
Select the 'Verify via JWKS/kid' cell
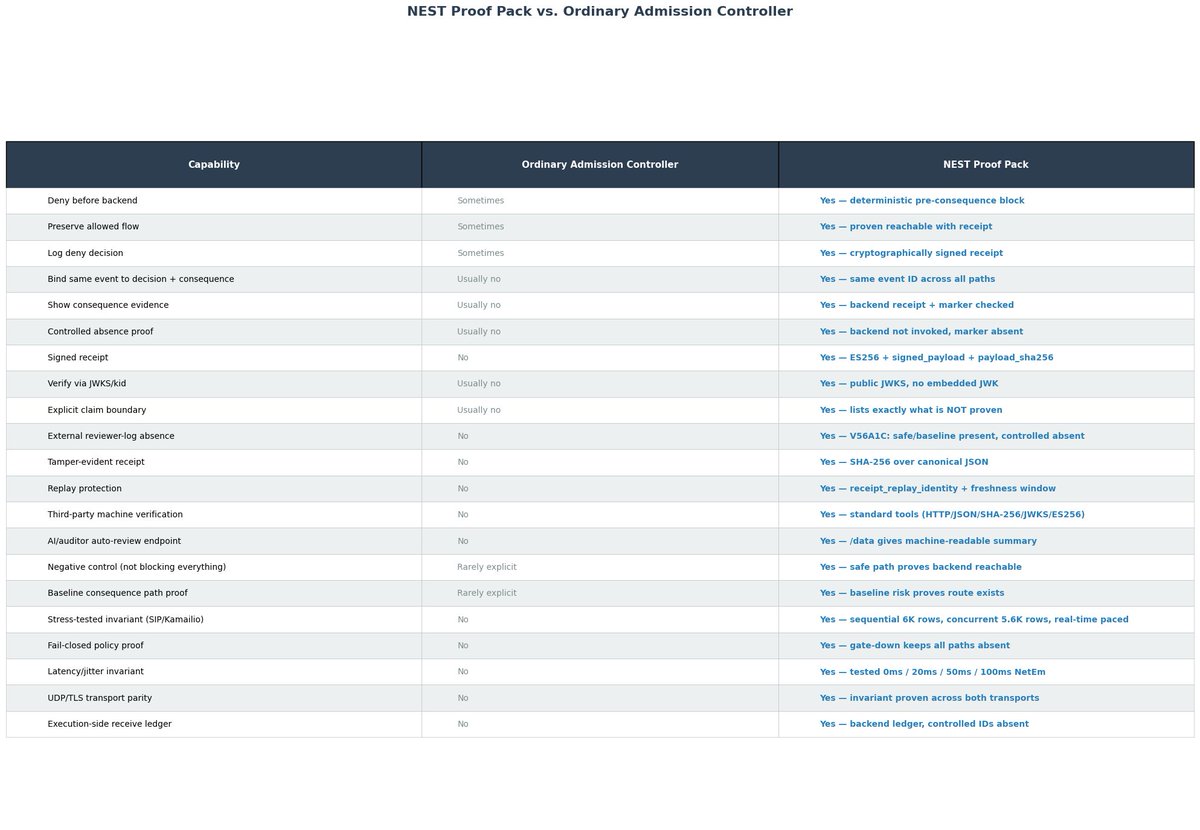coord(214,384)
